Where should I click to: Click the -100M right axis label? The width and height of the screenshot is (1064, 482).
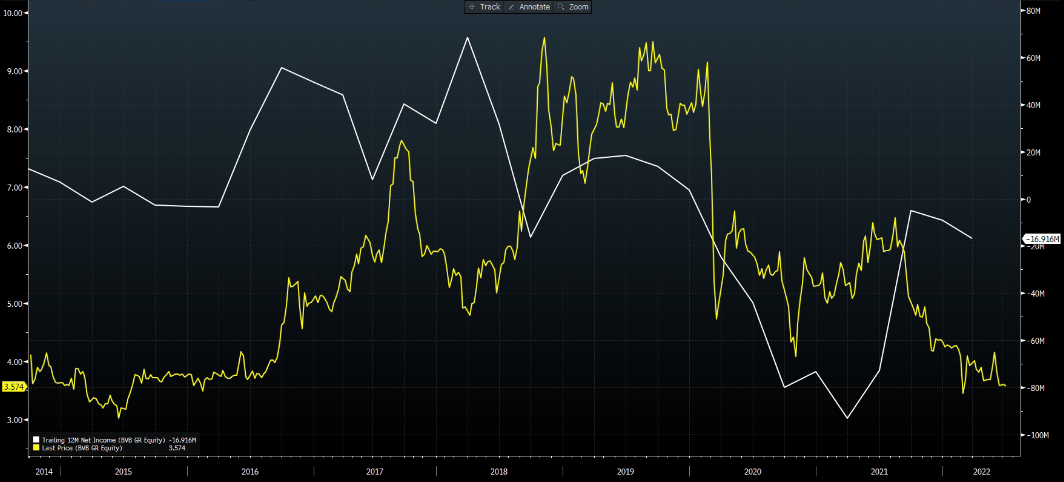pyautogui.click(x=1038, y=435)
